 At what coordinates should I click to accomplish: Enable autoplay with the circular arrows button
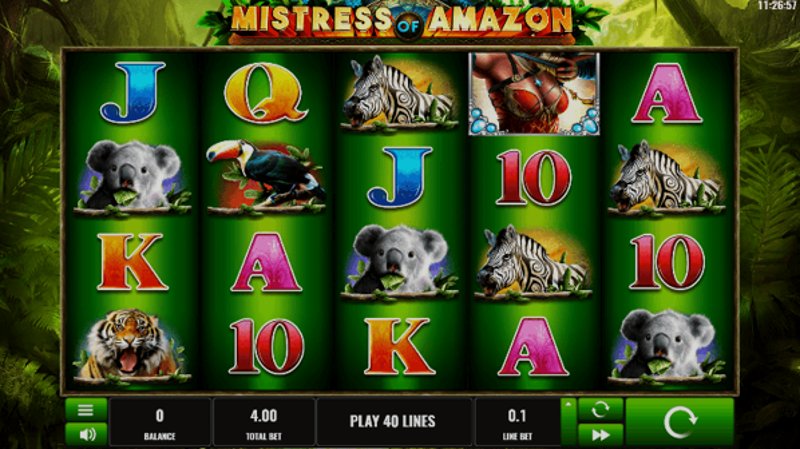tap(600, 410)
